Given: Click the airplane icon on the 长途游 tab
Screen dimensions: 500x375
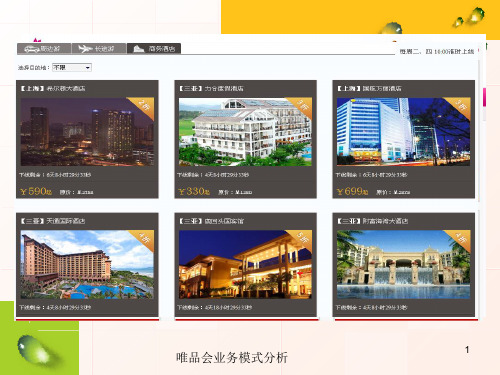Looking at the screenshot, I should coord(85,49).
